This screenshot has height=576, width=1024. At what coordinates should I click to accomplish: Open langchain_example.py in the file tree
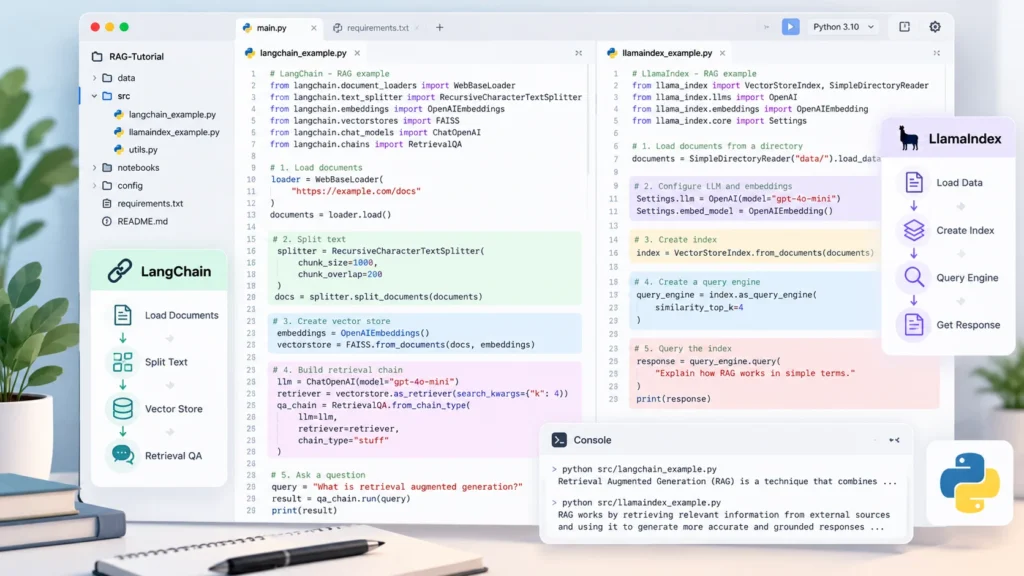point(172,114)
